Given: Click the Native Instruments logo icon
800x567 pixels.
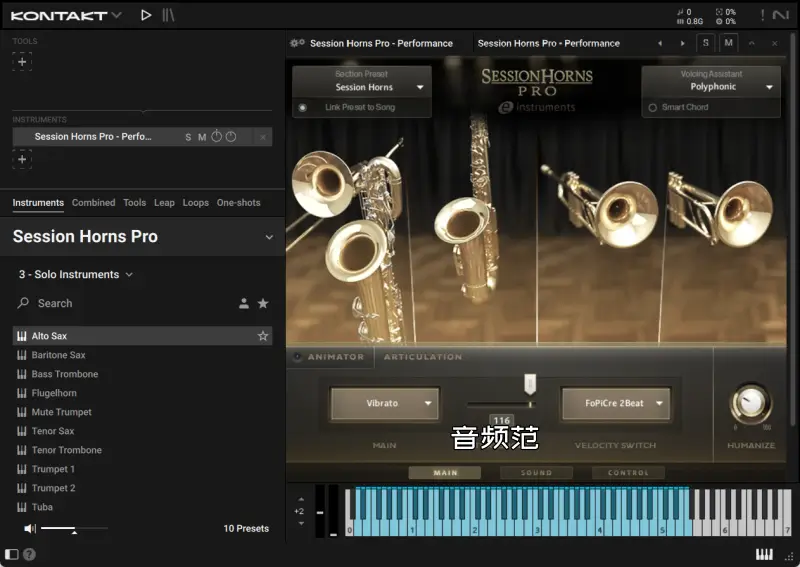Looking at the screenshot, I should click(781, 15).
